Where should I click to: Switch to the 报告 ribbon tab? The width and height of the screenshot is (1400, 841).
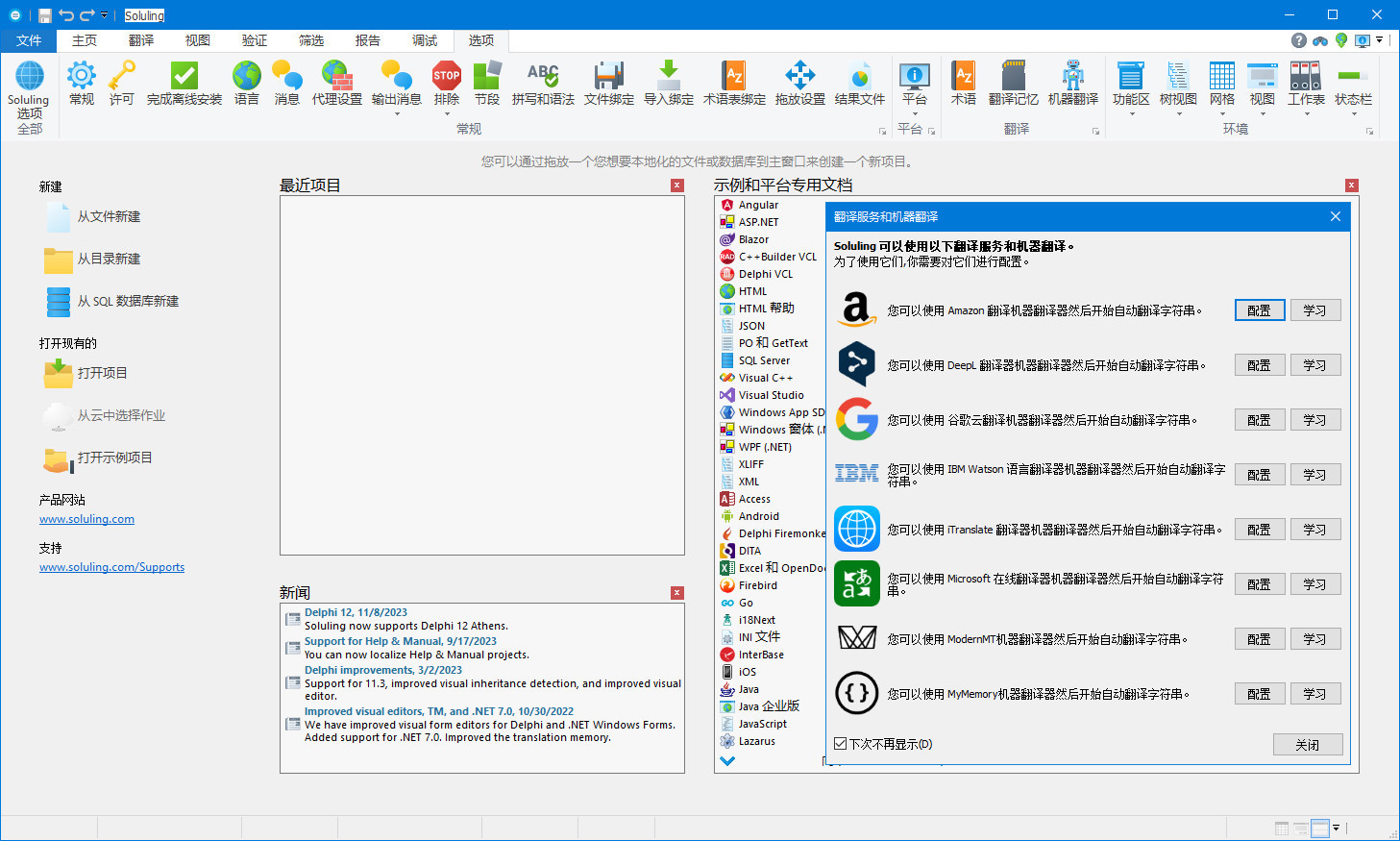coord(368,40)
